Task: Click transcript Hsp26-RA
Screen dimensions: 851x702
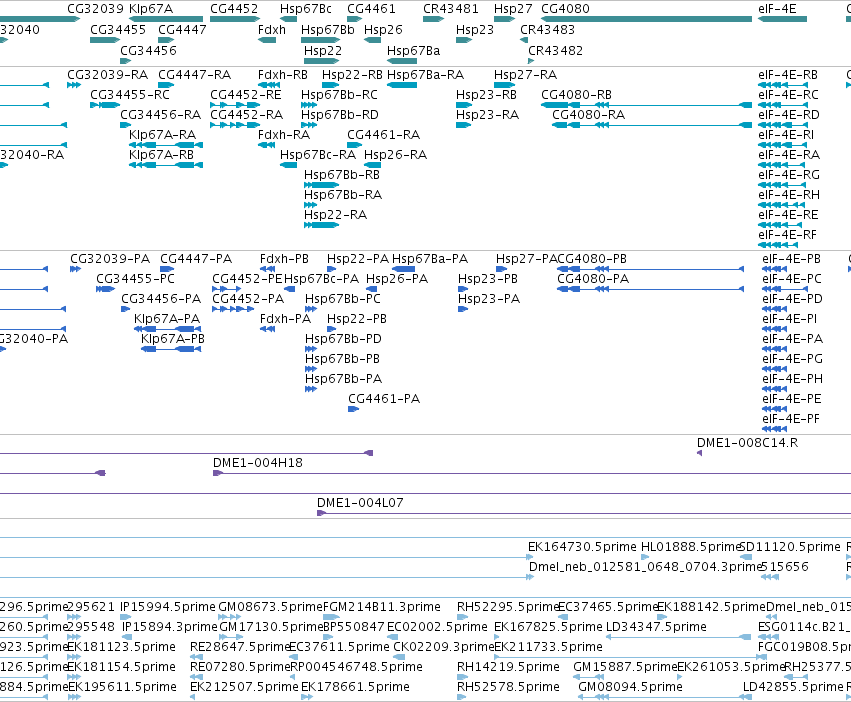Action: coord(395,155)
